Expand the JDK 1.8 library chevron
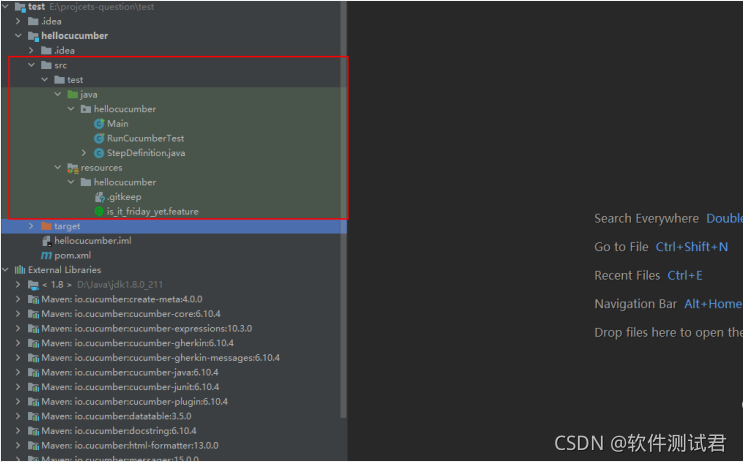This screenshot has width=743, height=462. tap(18, 284)
